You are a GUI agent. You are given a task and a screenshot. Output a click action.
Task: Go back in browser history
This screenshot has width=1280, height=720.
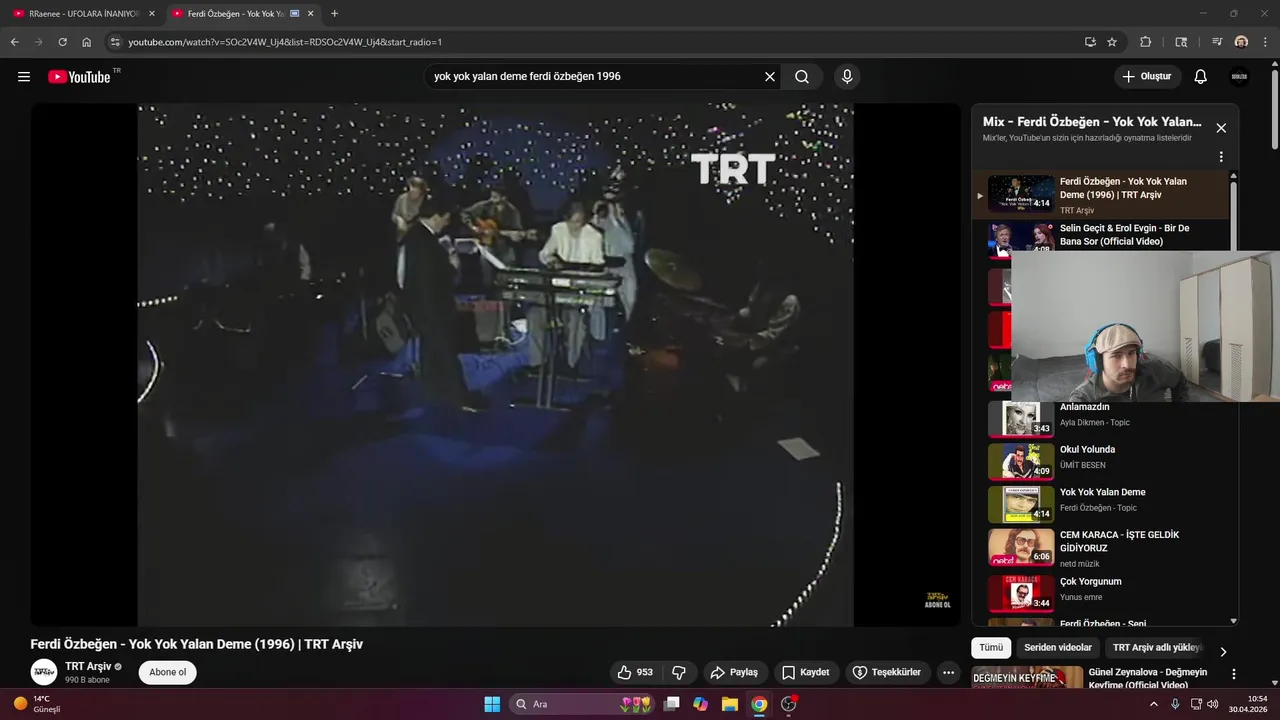pyautogui.click(x=15, y=42)
